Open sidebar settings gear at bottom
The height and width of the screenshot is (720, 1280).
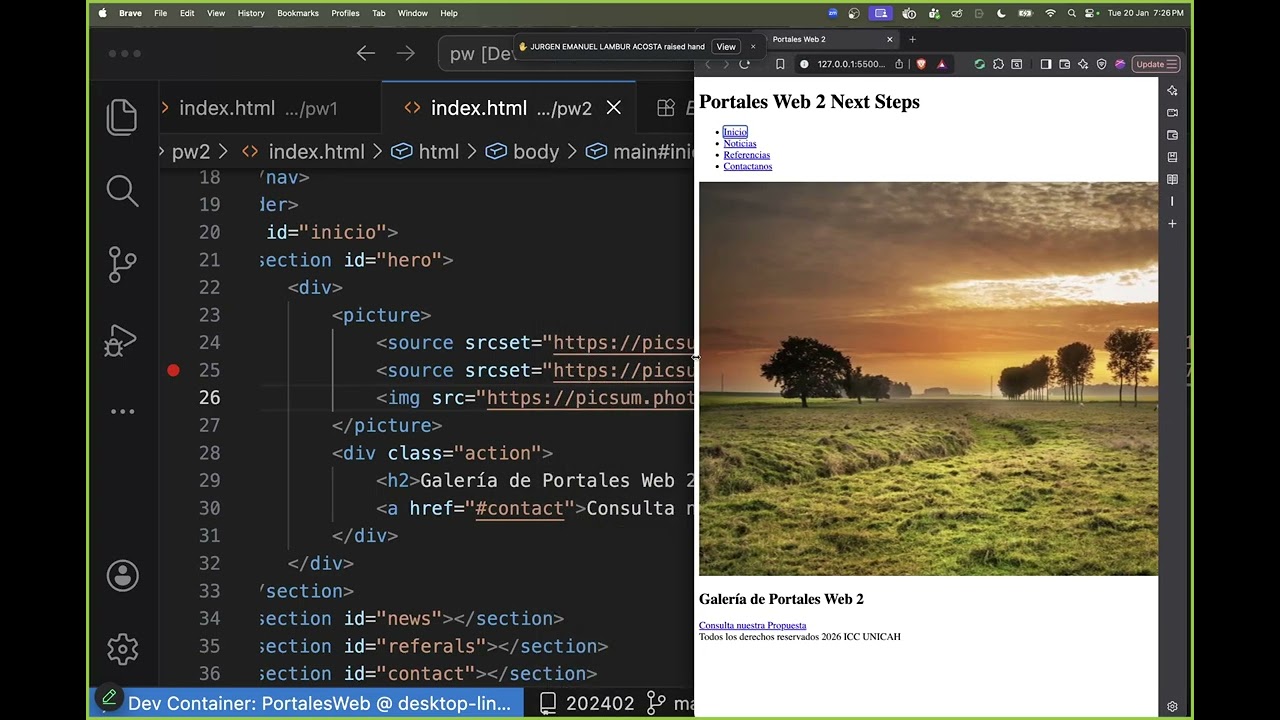click(1172, 706)
